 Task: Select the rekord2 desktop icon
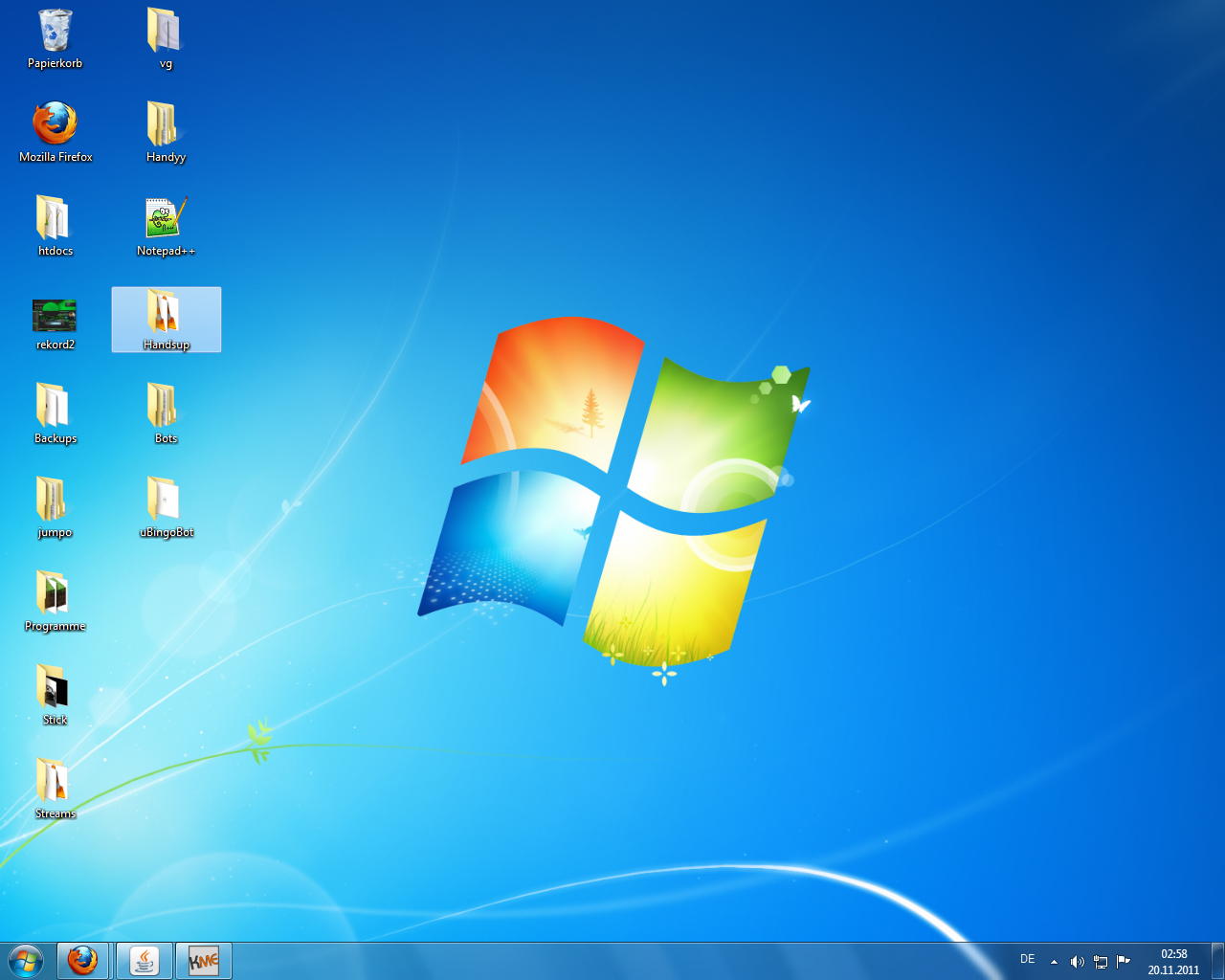(55, 314)
